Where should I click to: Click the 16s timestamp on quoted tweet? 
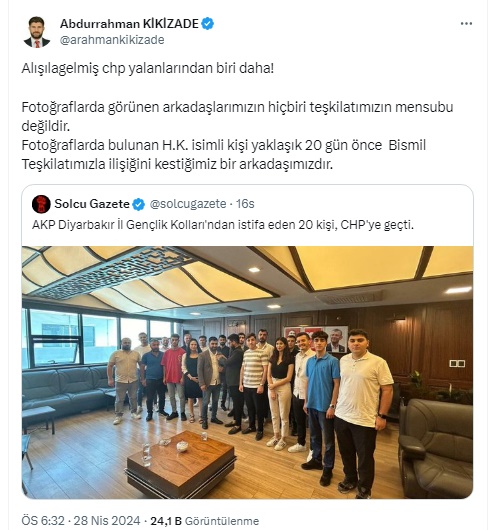coord(245,204)
